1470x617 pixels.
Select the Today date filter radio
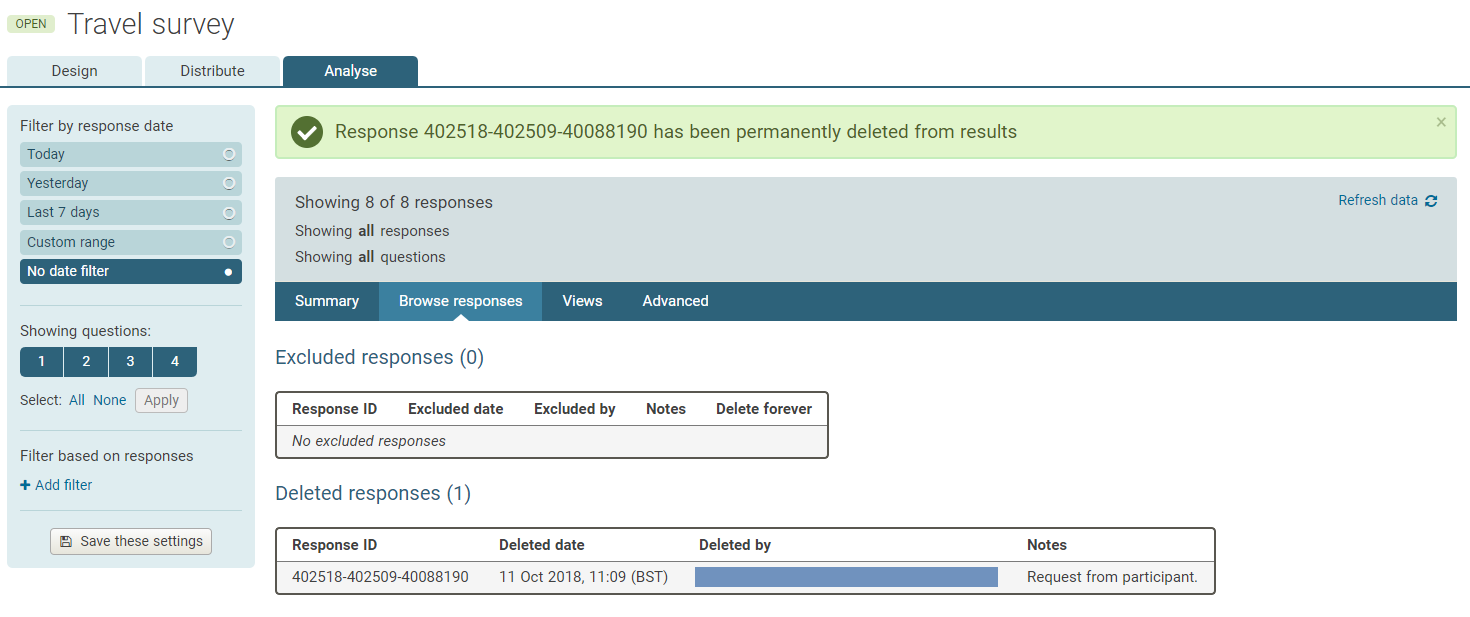pyautogui.click(x=229, y=154)
